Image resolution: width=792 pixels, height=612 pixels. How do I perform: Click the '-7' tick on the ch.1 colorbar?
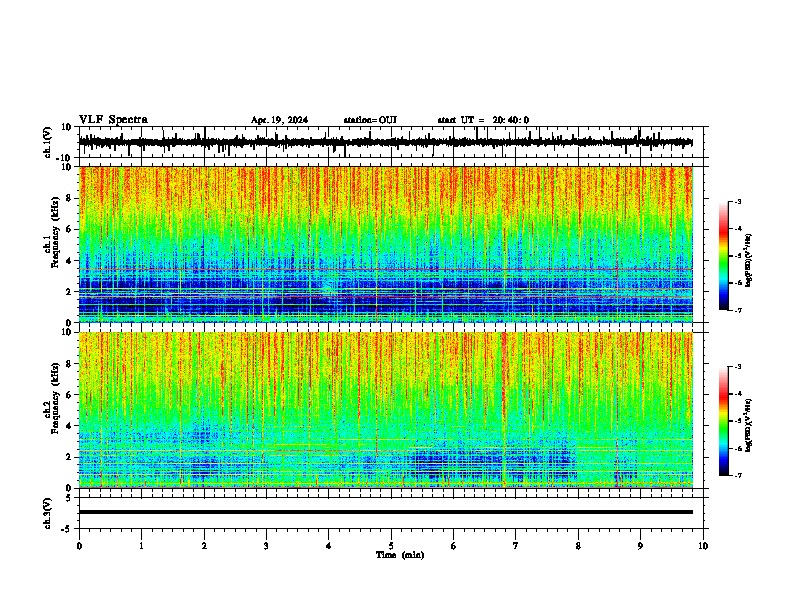(x=738, y=310)
